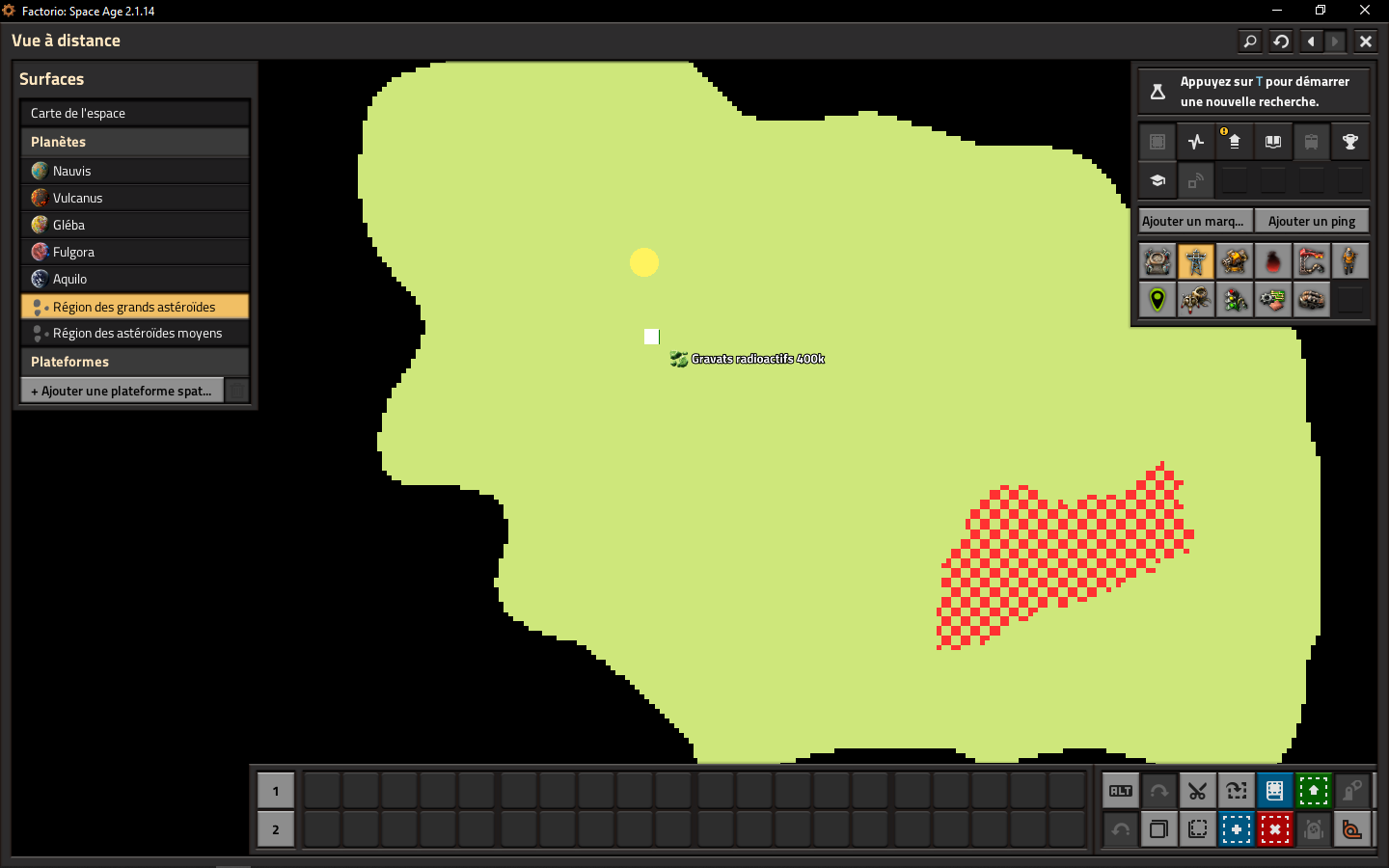Toggle the gear and circuit recipe filter
This screenshot has height=868, width=1389.
[1273, 300]
